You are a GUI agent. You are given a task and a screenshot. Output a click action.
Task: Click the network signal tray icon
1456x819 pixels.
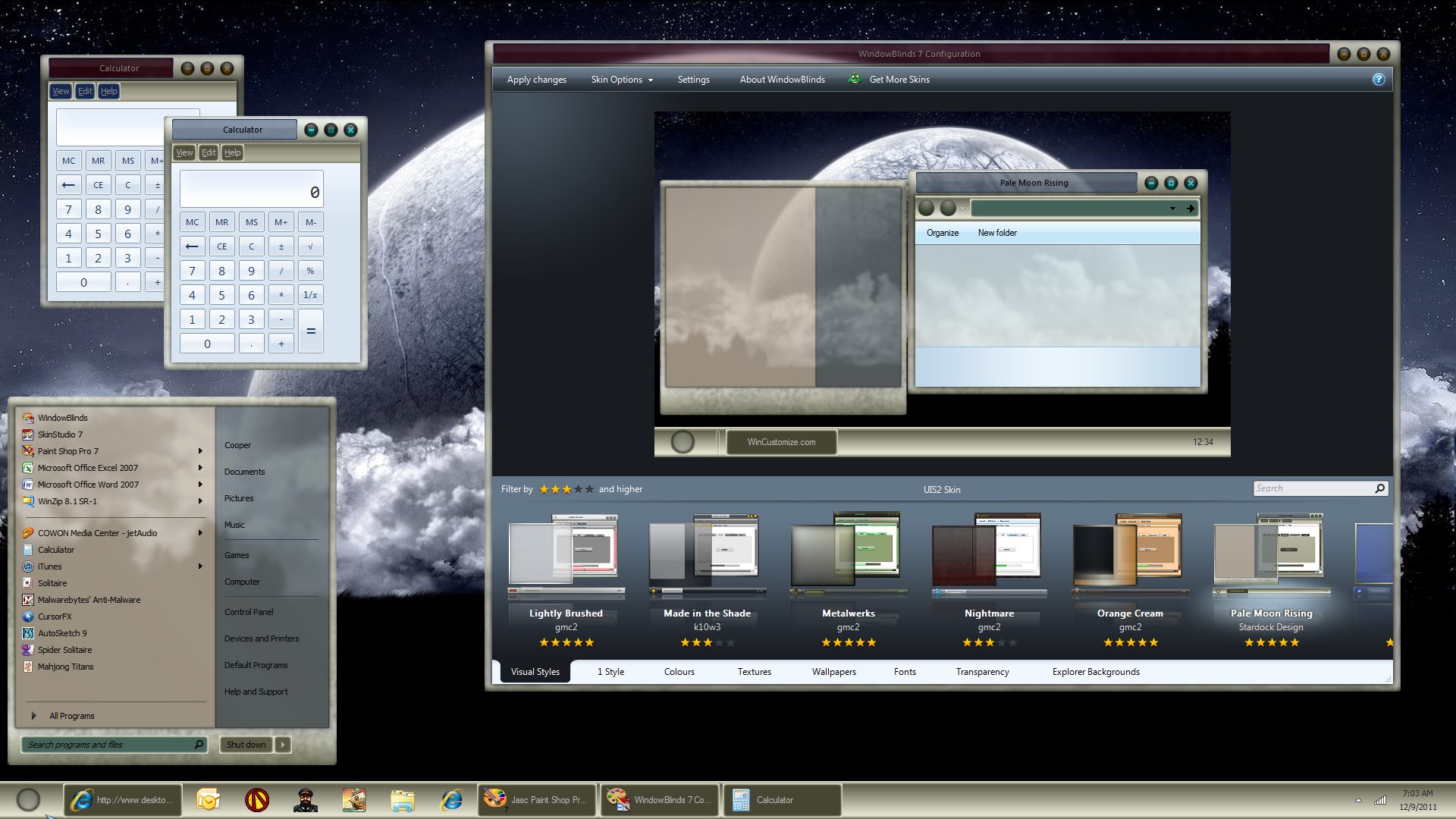1380,799
